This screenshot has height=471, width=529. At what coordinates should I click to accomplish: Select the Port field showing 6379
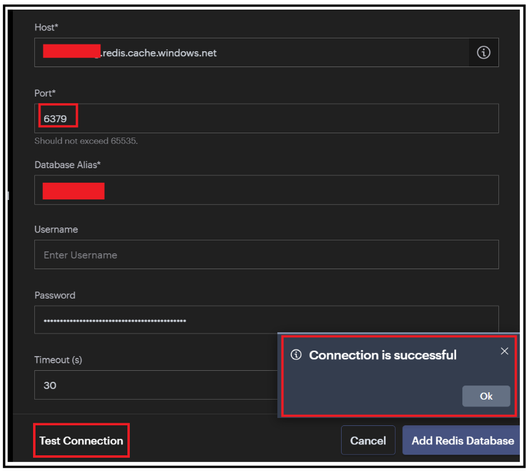[266, 118]
